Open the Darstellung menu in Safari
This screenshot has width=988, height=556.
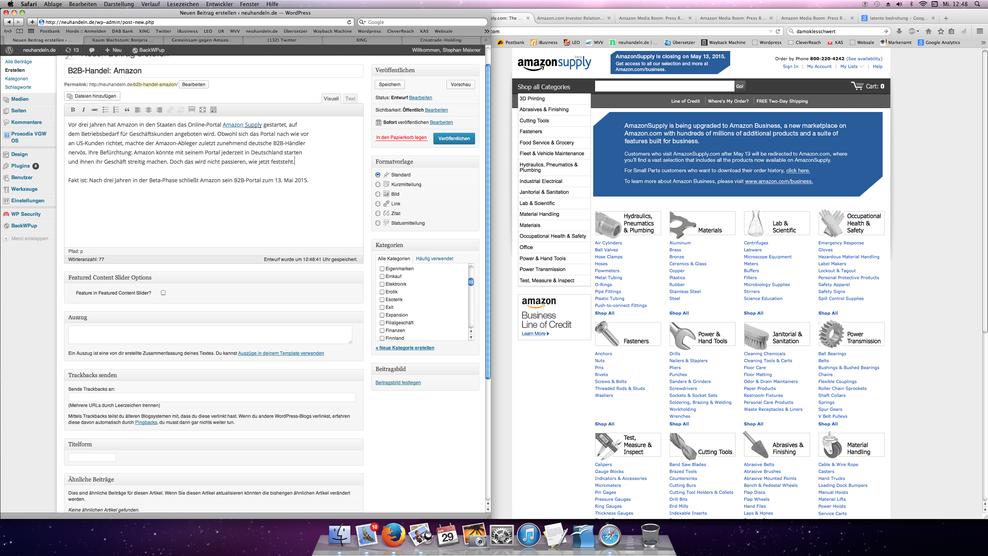pos(118,4)
